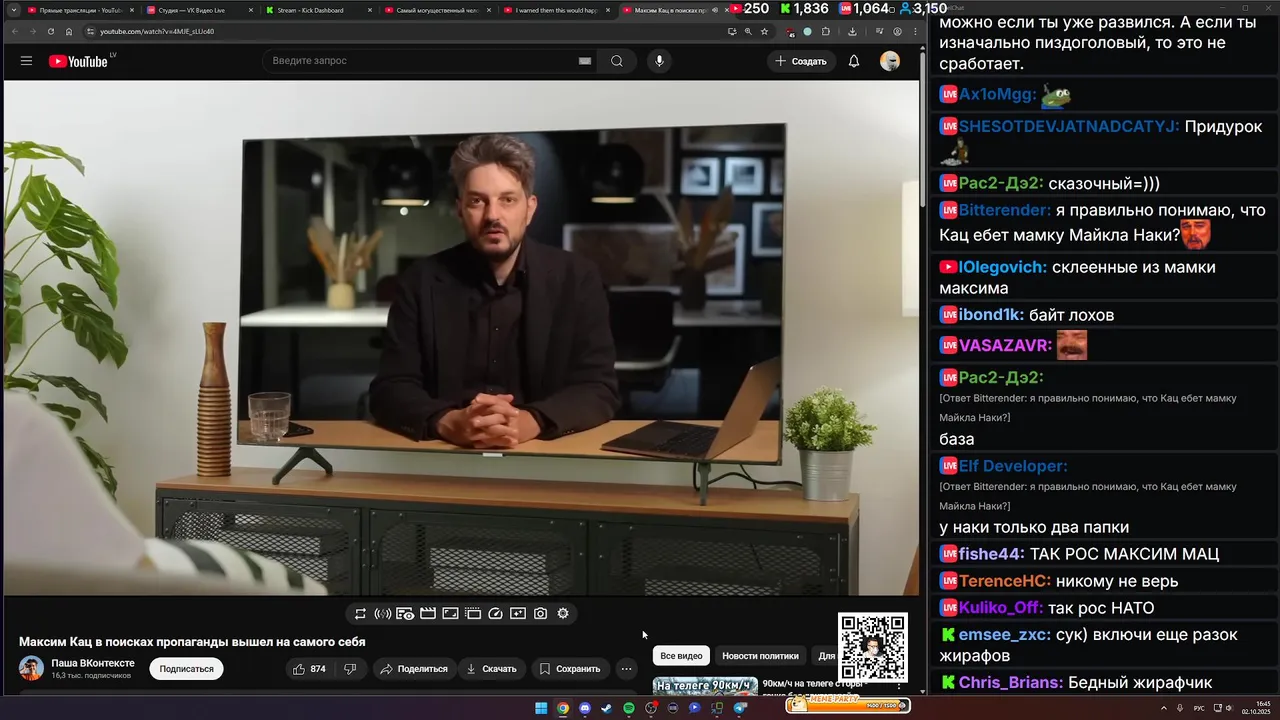Open more actions three-dot menu
The width and height of the screenshot is (1280, 720).
pyautogui.click(x=626, y=669)
